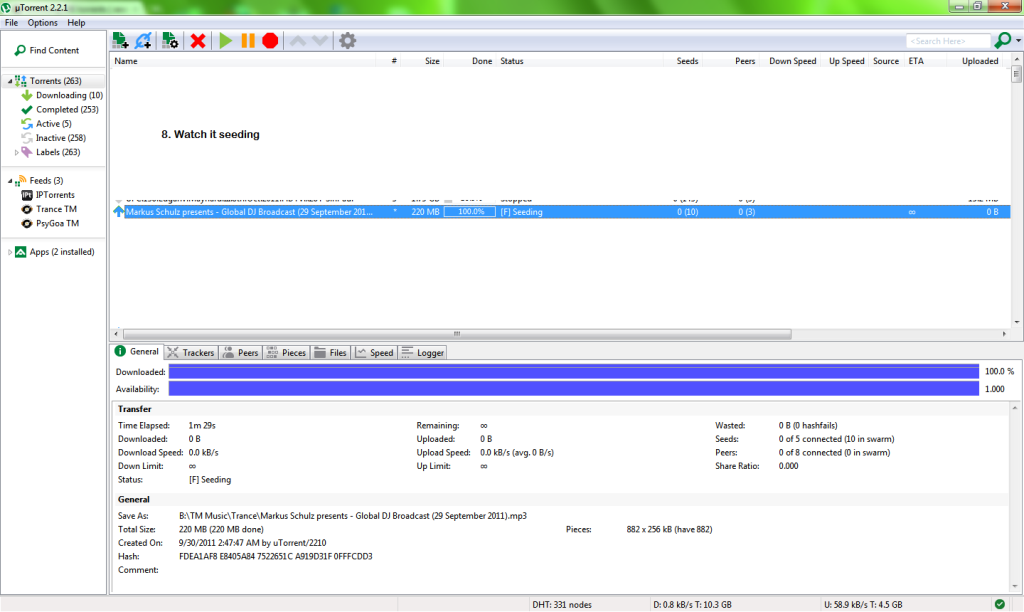Expand the Labels (263) node
The image size is (1024, 612).
[16, 152]
